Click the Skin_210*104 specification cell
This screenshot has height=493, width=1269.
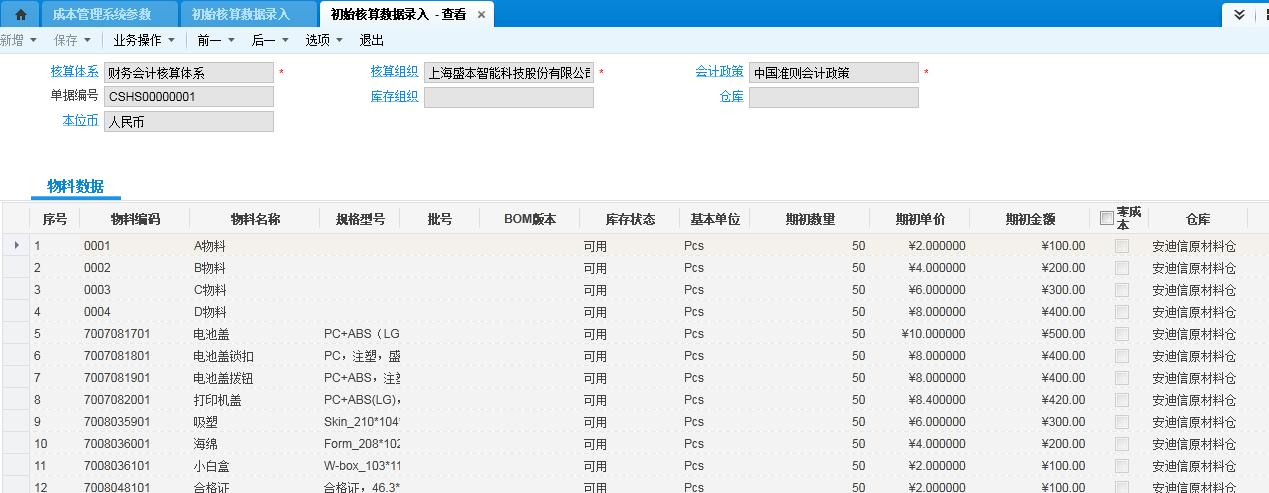point(361,422)
